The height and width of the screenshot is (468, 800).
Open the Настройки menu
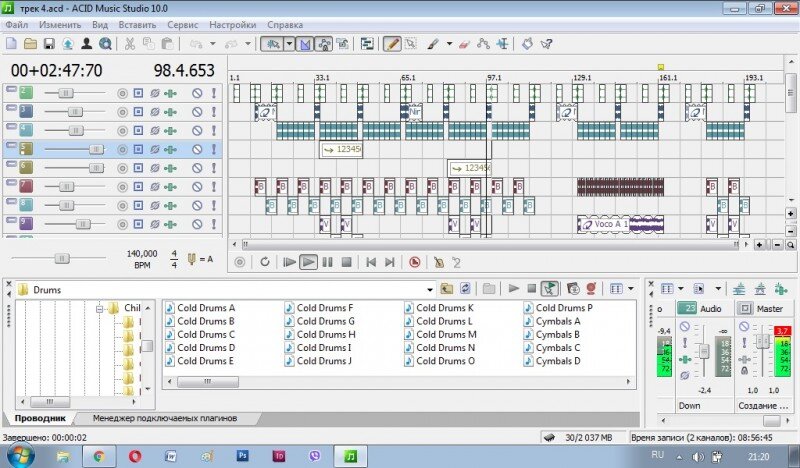pos(233,24)
